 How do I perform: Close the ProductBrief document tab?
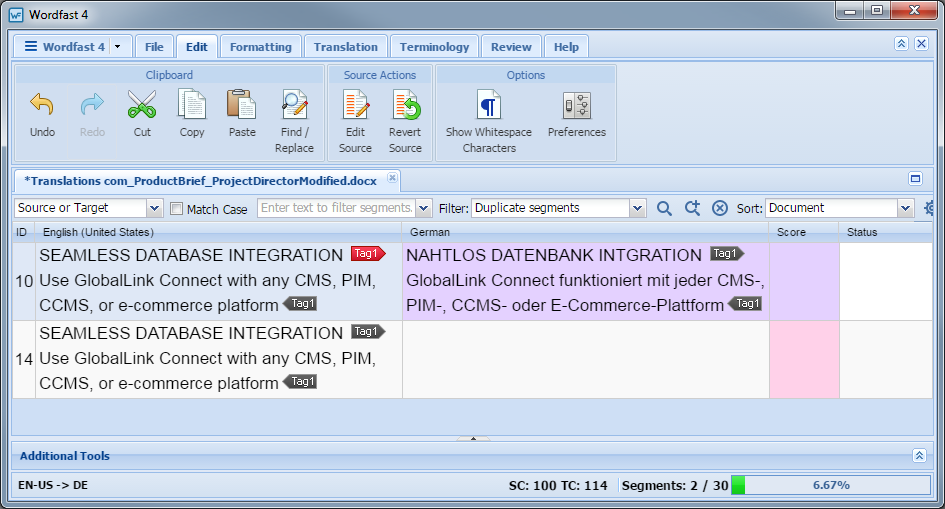[392, 177]
